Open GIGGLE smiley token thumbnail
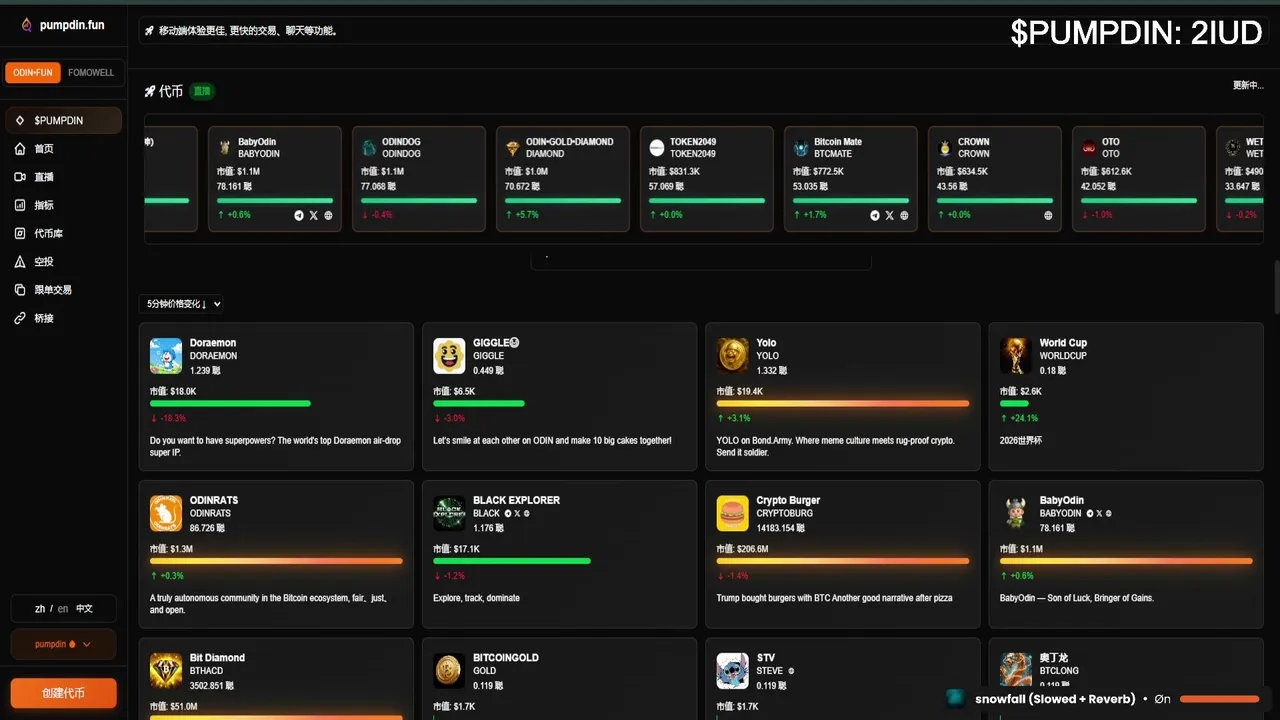The height and width of the screenshot is (720, 1280). click(449, 356)
